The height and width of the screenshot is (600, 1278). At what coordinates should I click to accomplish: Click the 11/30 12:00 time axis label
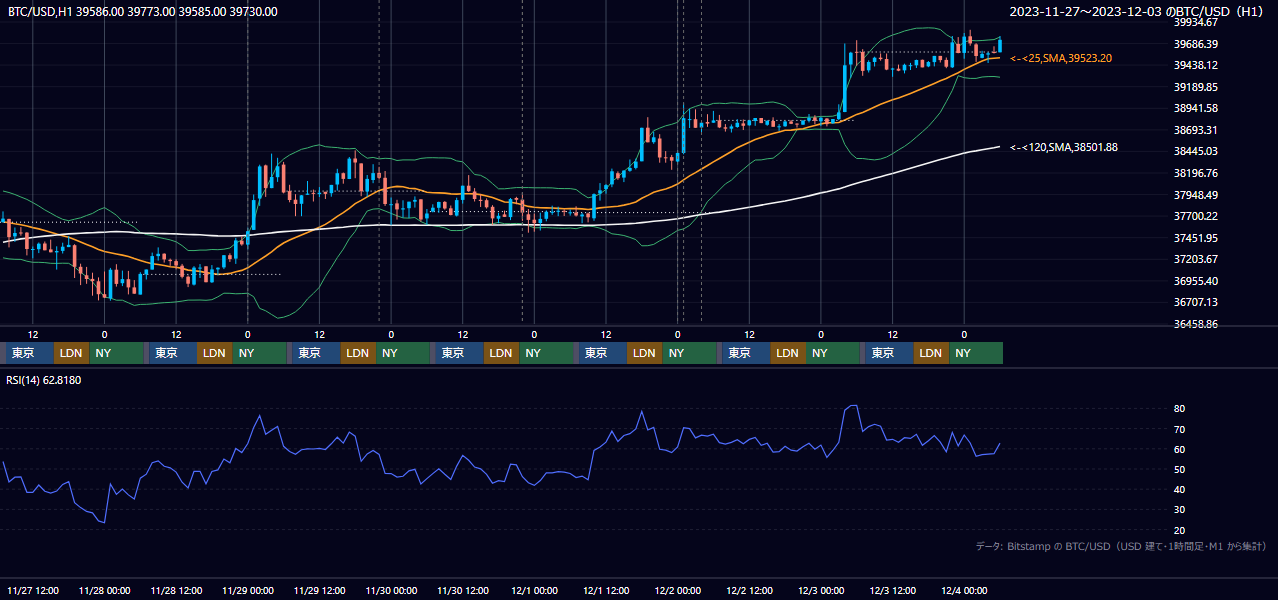tap(463, 591)
